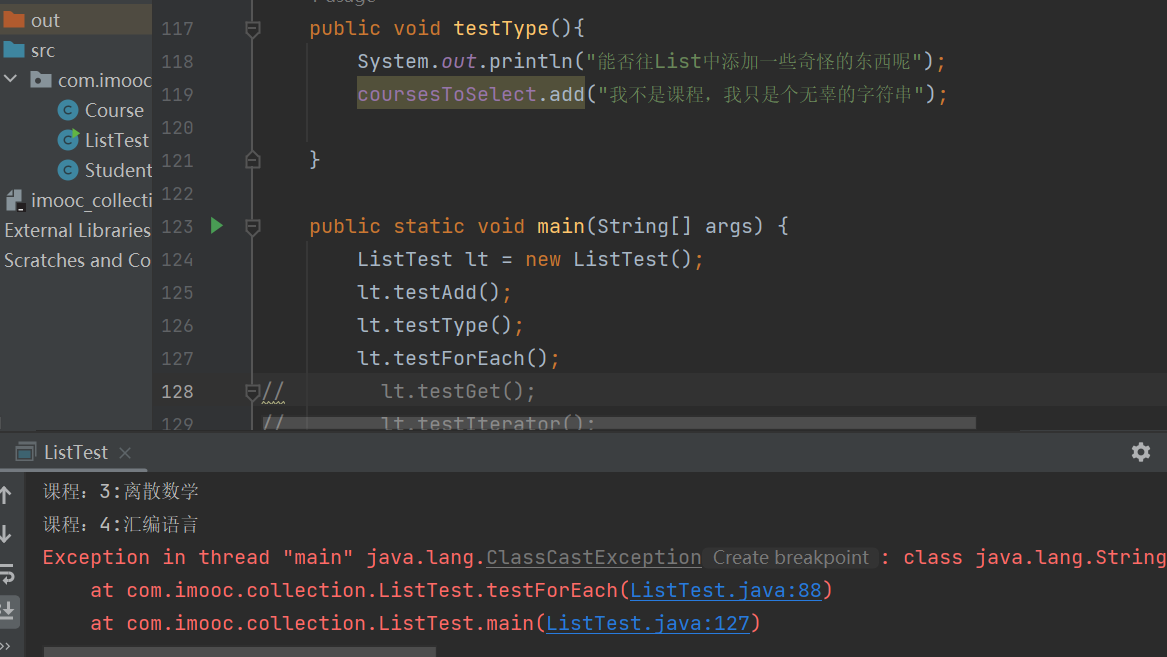Select the ListTest run tab
Viewport: 1167px width, 657px height.
75,453
